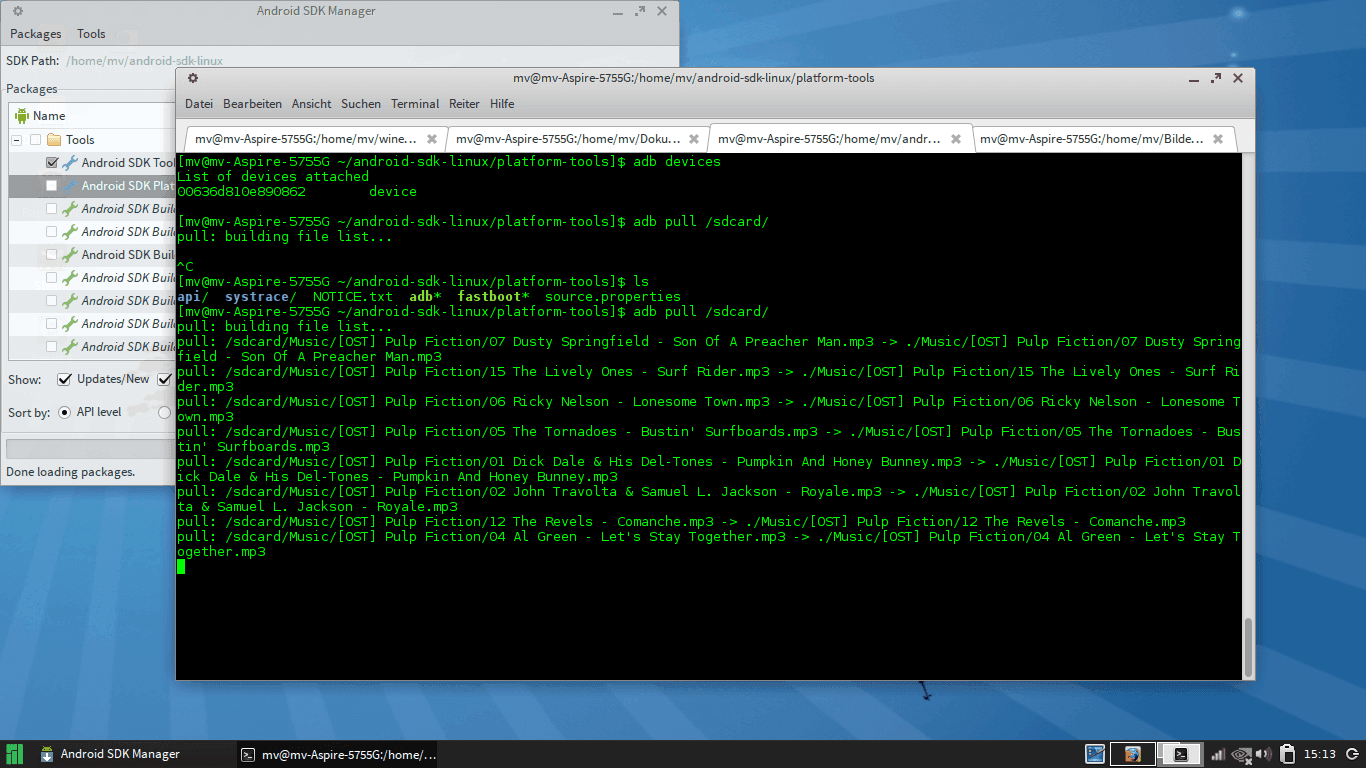Click the terminal icon in taskbar window button
This screenshot has width=1366, height=768.
[248, 755]
